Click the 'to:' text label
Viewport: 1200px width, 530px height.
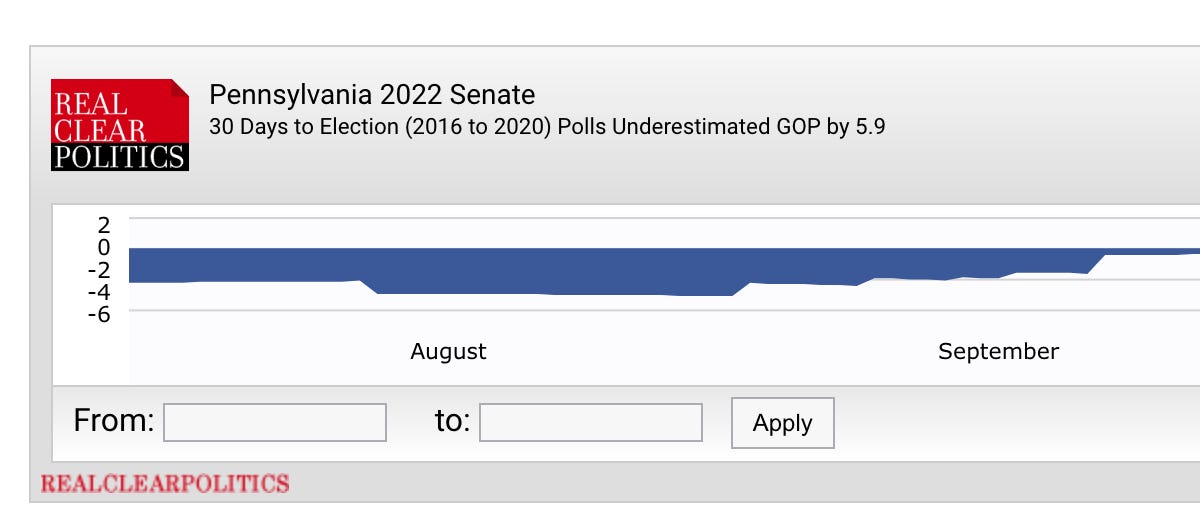click(x=452, y=422)
